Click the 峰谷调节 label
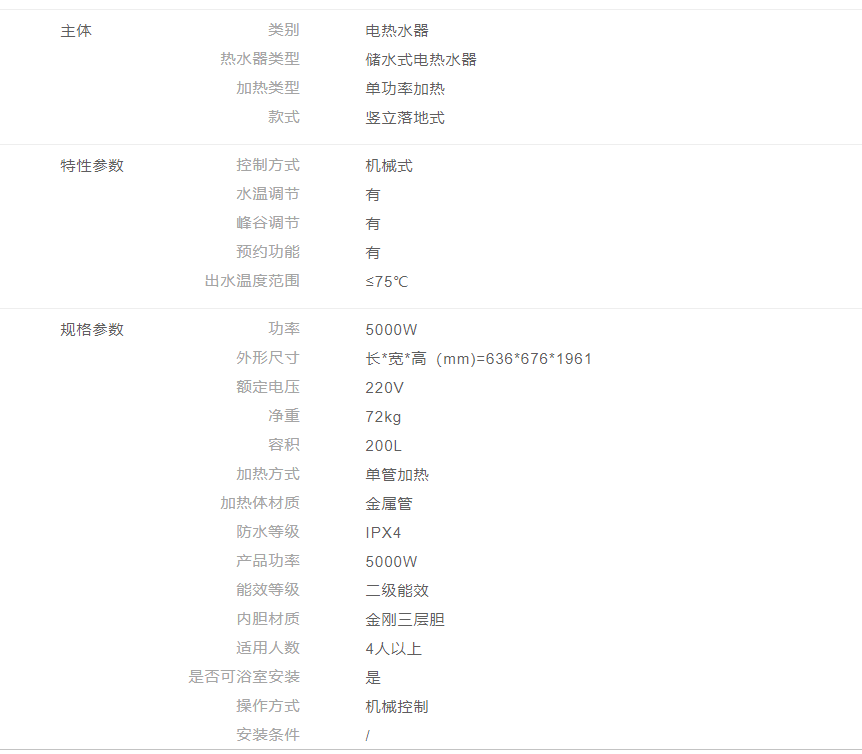 267,224
